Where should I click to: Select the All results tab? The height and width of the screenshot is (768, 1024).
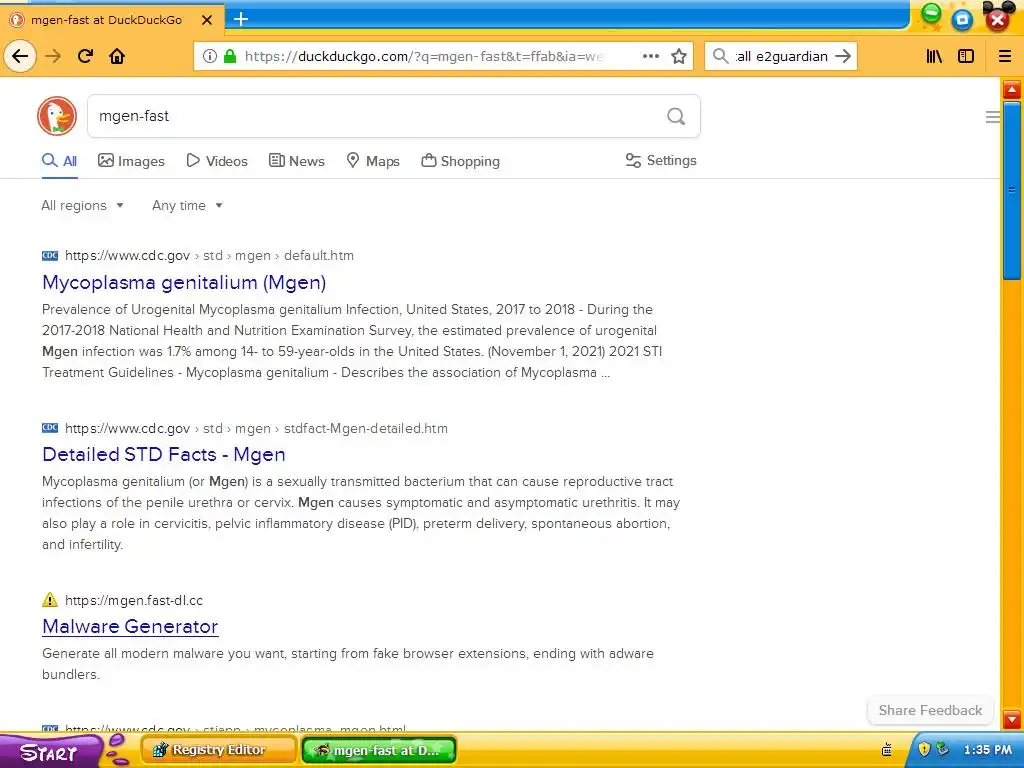pyautogui.click(x=59, y=161)
